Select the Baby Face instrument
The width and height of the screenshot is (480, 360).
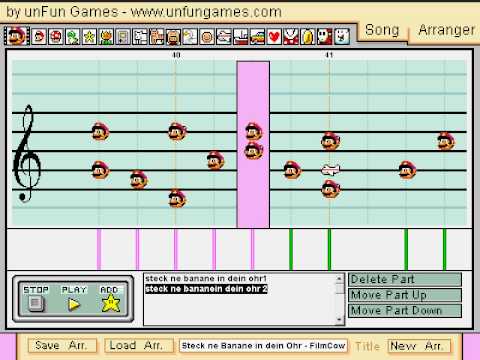207,37
